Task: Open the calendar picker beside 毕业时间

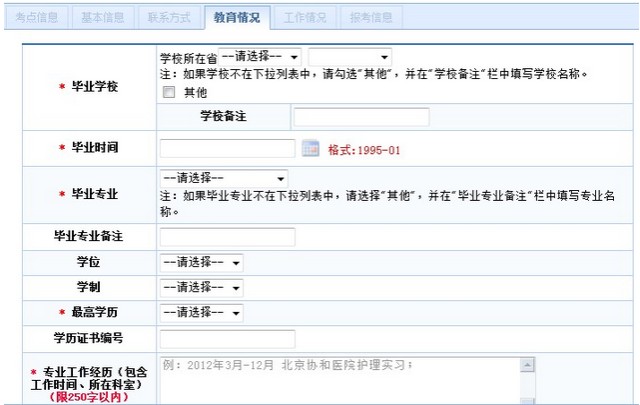Action: coord(310,149)
